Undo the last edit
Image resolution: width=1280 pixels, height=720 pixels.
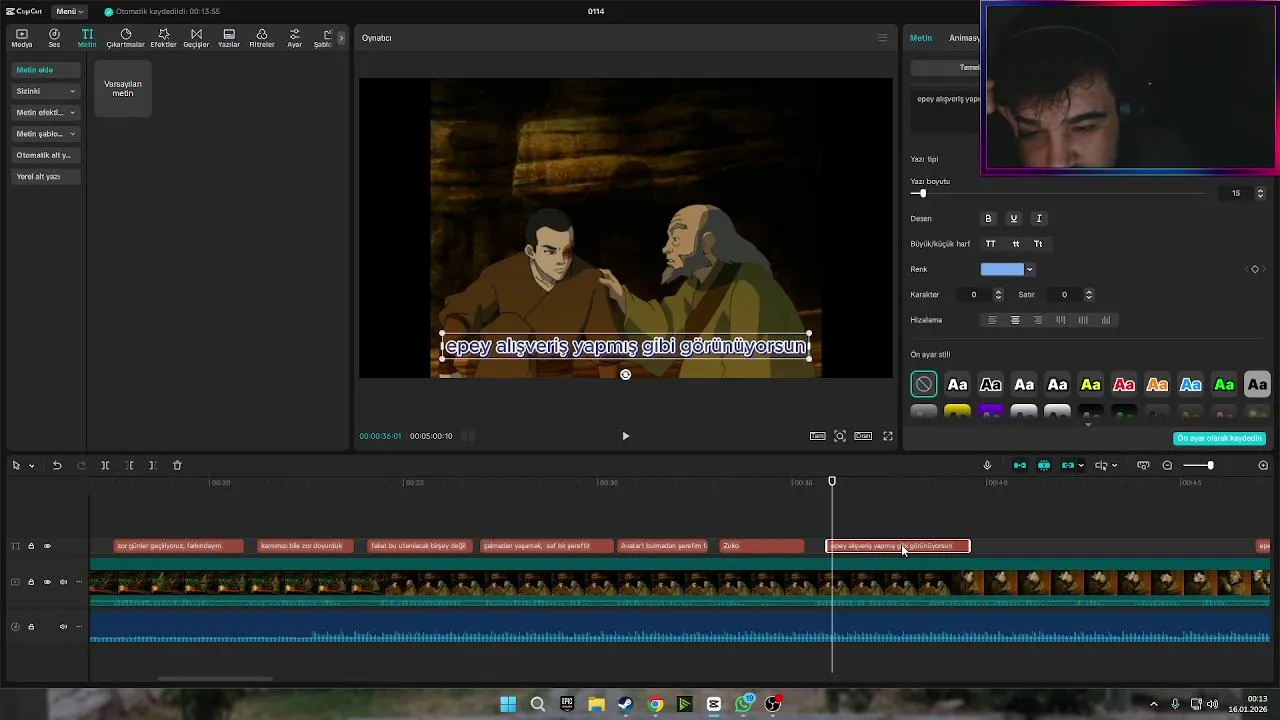57,465
